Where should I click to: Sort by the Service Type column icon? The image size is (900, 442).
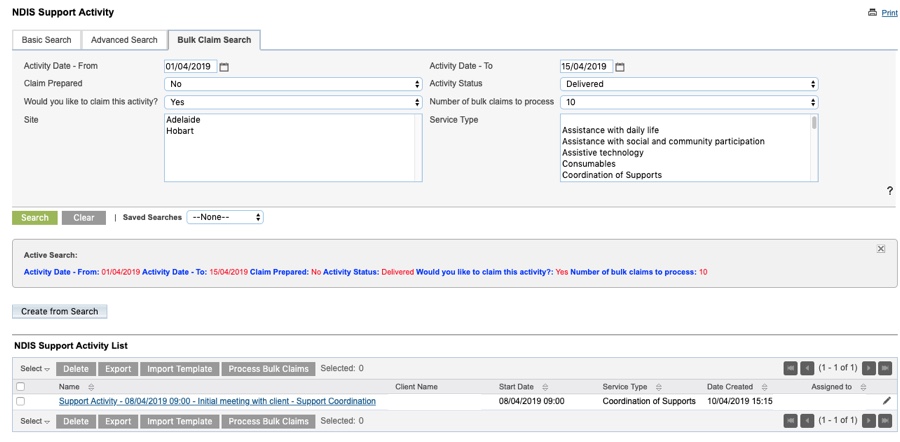[658, 387]
